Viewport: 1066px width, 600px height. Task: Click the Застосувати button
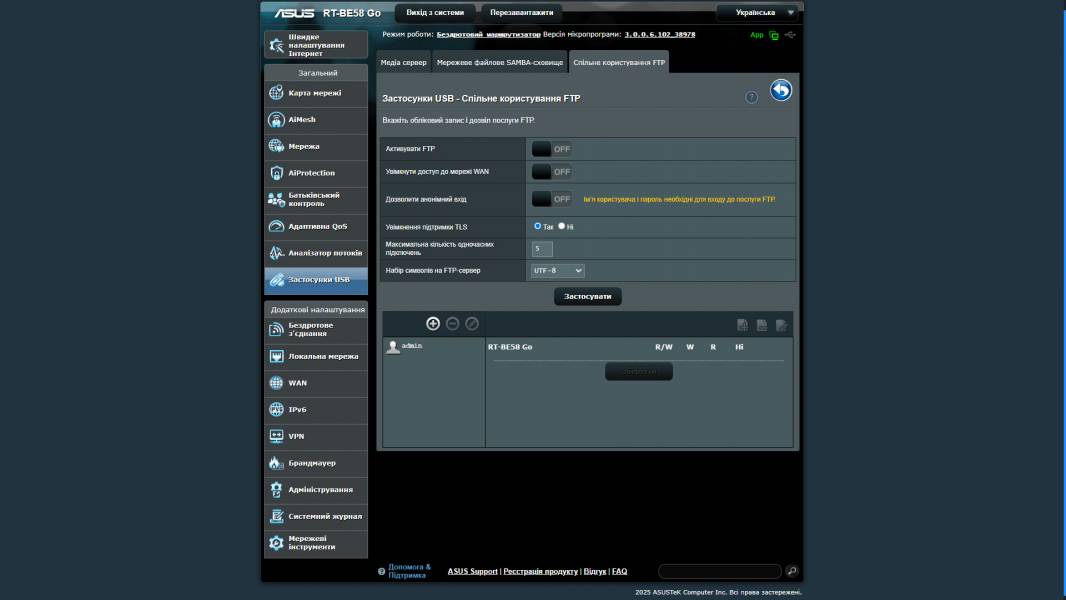pos(588,296)
